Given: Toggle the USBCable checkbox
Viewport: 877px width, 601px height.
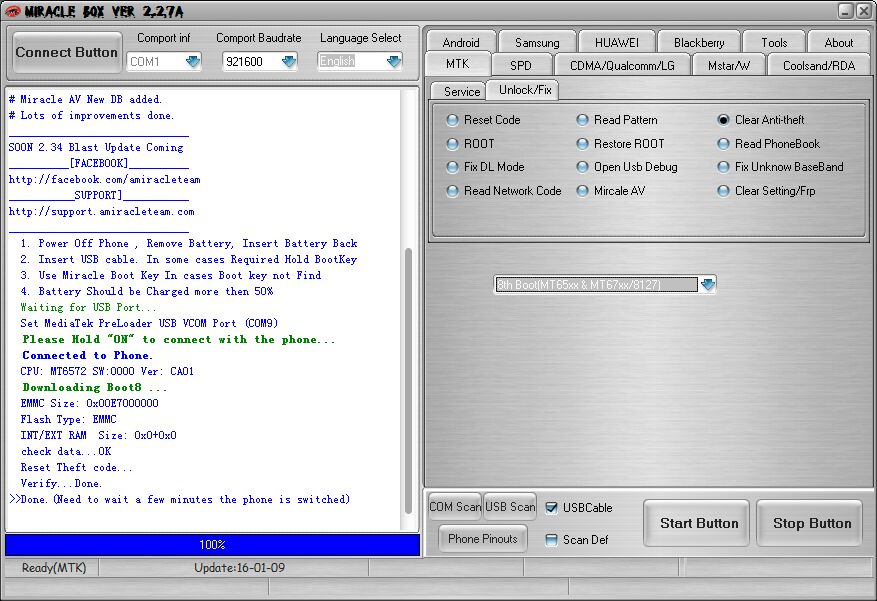Looking at the screenshot, I should 551,508.
